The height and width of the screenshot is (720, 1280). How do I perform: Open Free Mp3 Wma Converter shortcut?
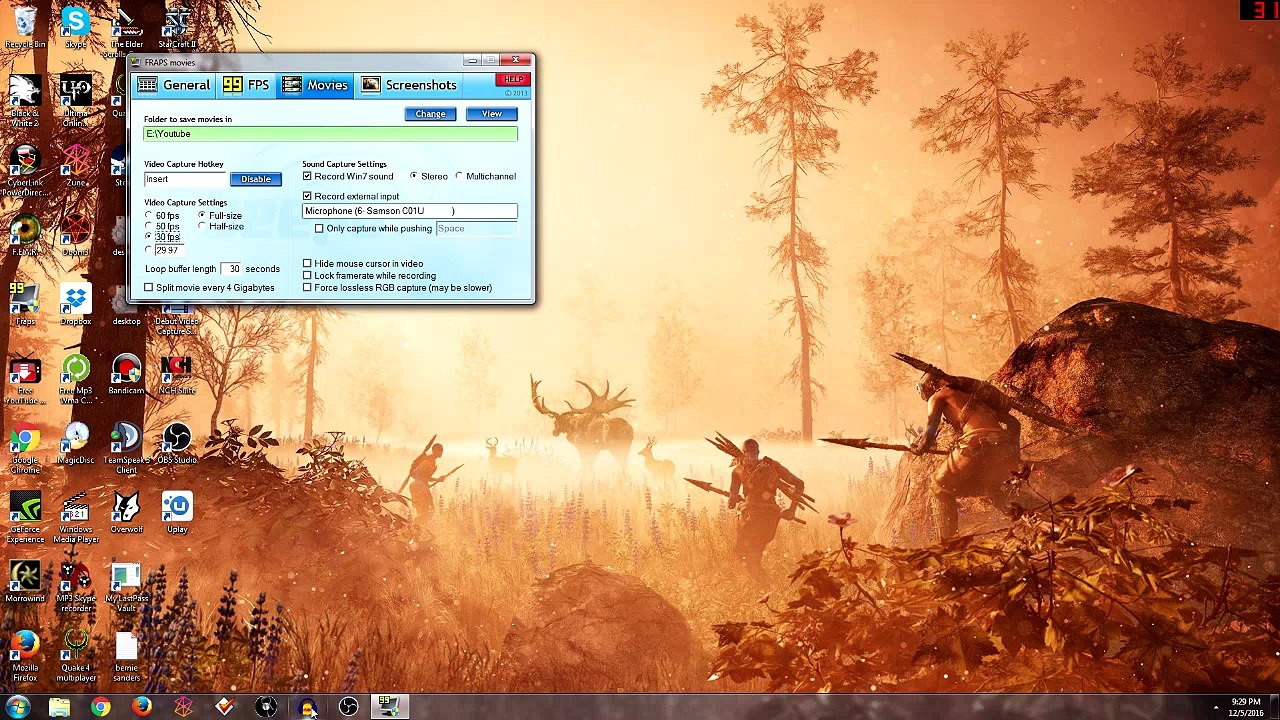coord(75,380)
